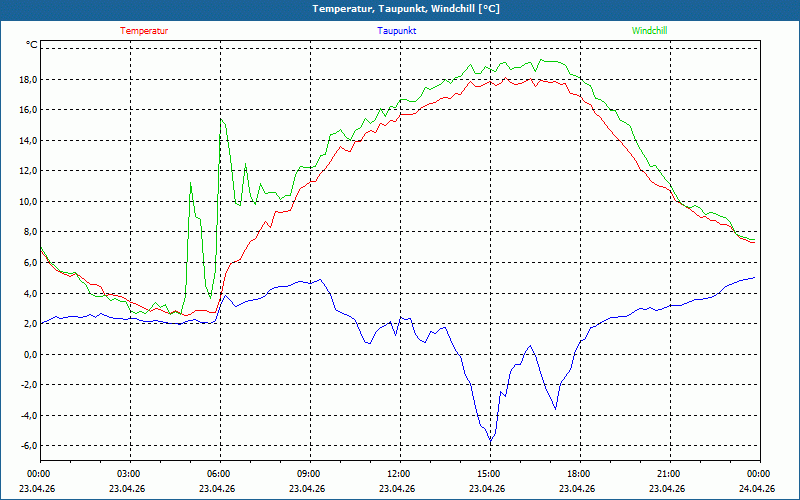Click the green Windchill legend label
This screenshot has width=800, height=500.
(x=649, y=31)
